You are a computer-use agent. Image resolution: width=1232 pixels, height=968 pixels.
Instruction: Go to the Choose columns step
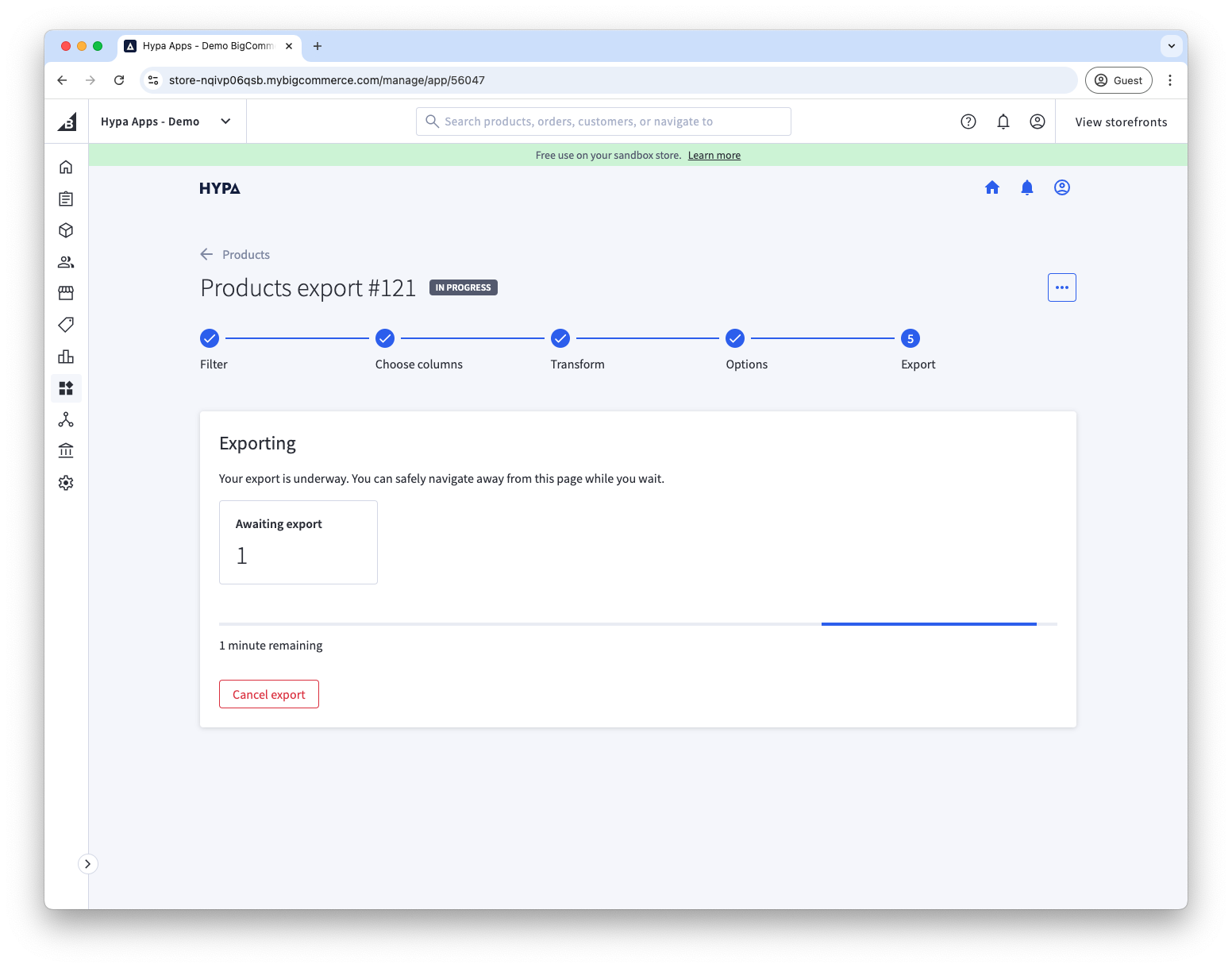pos(385,339)
